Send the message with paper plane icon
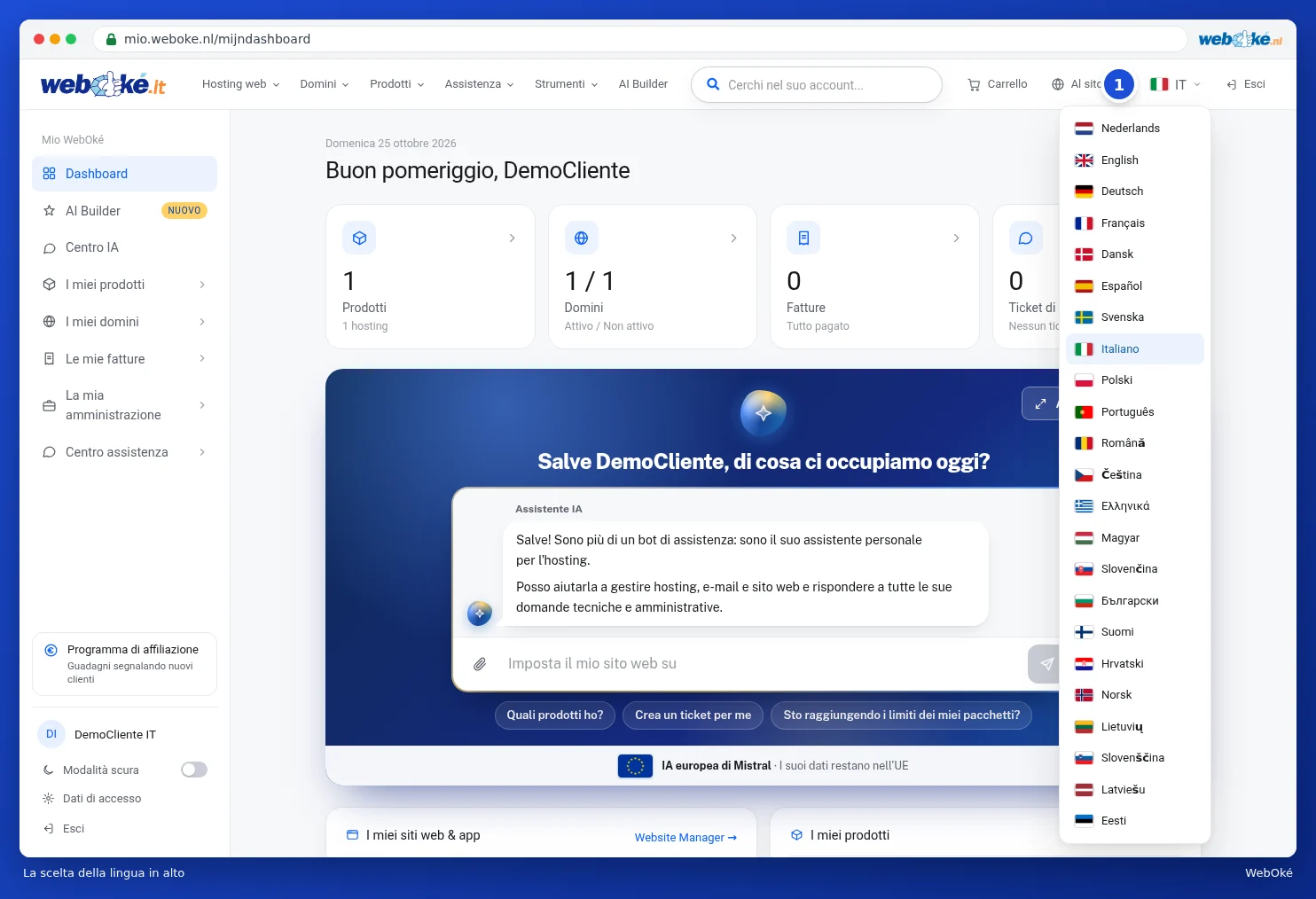Image resolution: width=1316 pixels, height=899 pixels. tap(1046, 664)
